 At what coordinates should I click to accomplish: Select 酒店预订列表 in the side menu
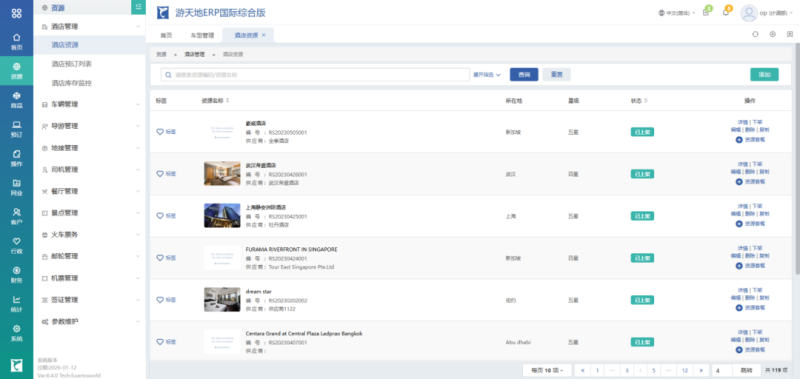click(x=71, y=64)
